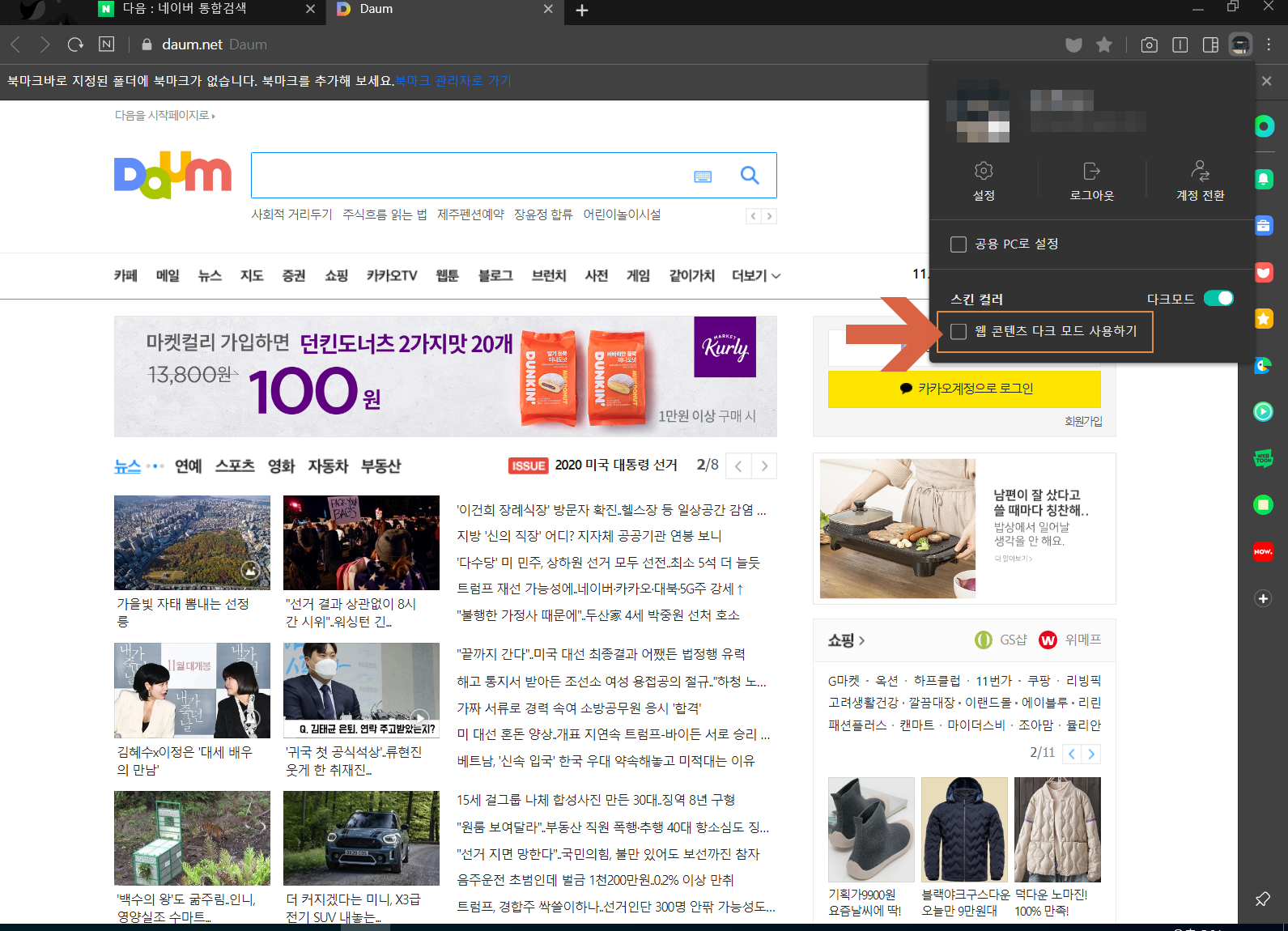The width and height of the screenshot is (1288, 931).
Task: Open a new browser tab
Action: tap(582, 10)
